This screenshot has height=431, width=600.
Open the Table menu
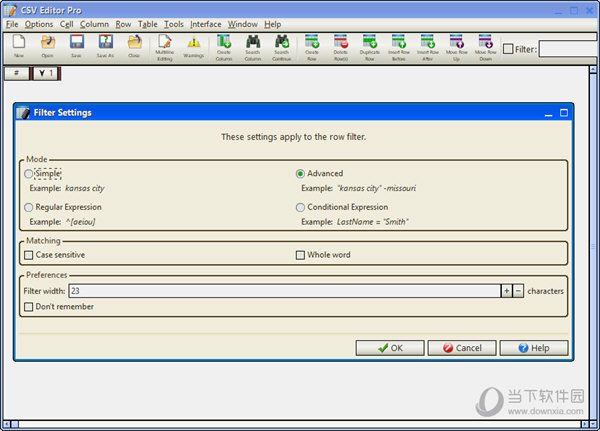click(x=148, y=24)
